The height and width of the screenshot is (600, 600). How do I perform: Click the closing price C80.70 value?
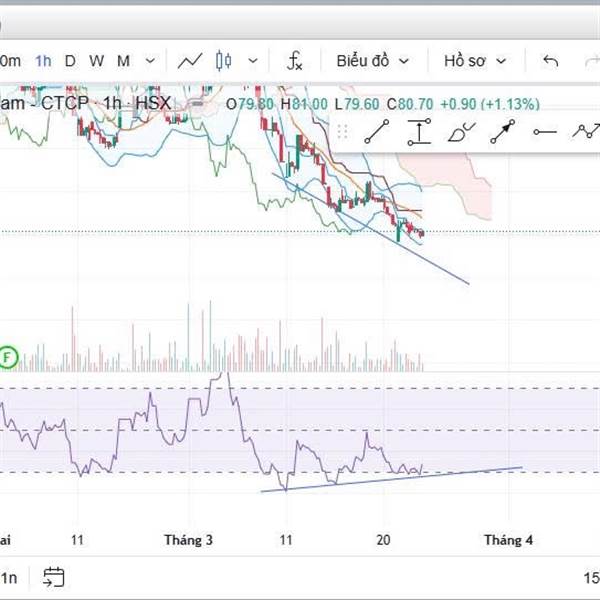pos(410,104)
